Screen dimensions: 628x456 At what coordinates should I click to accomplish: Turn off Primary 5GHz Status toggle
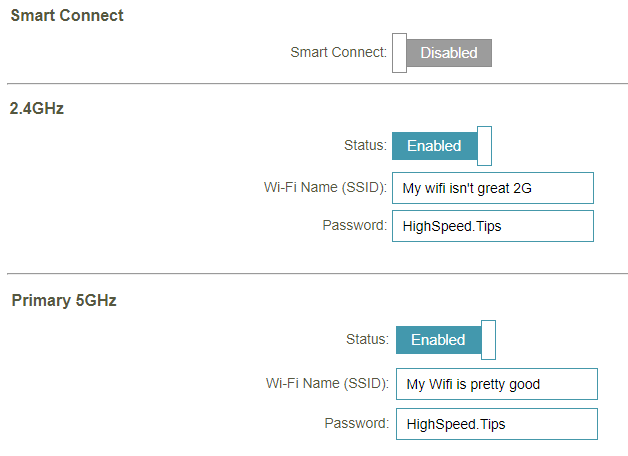pyautogui.click(x=446, y=340)
